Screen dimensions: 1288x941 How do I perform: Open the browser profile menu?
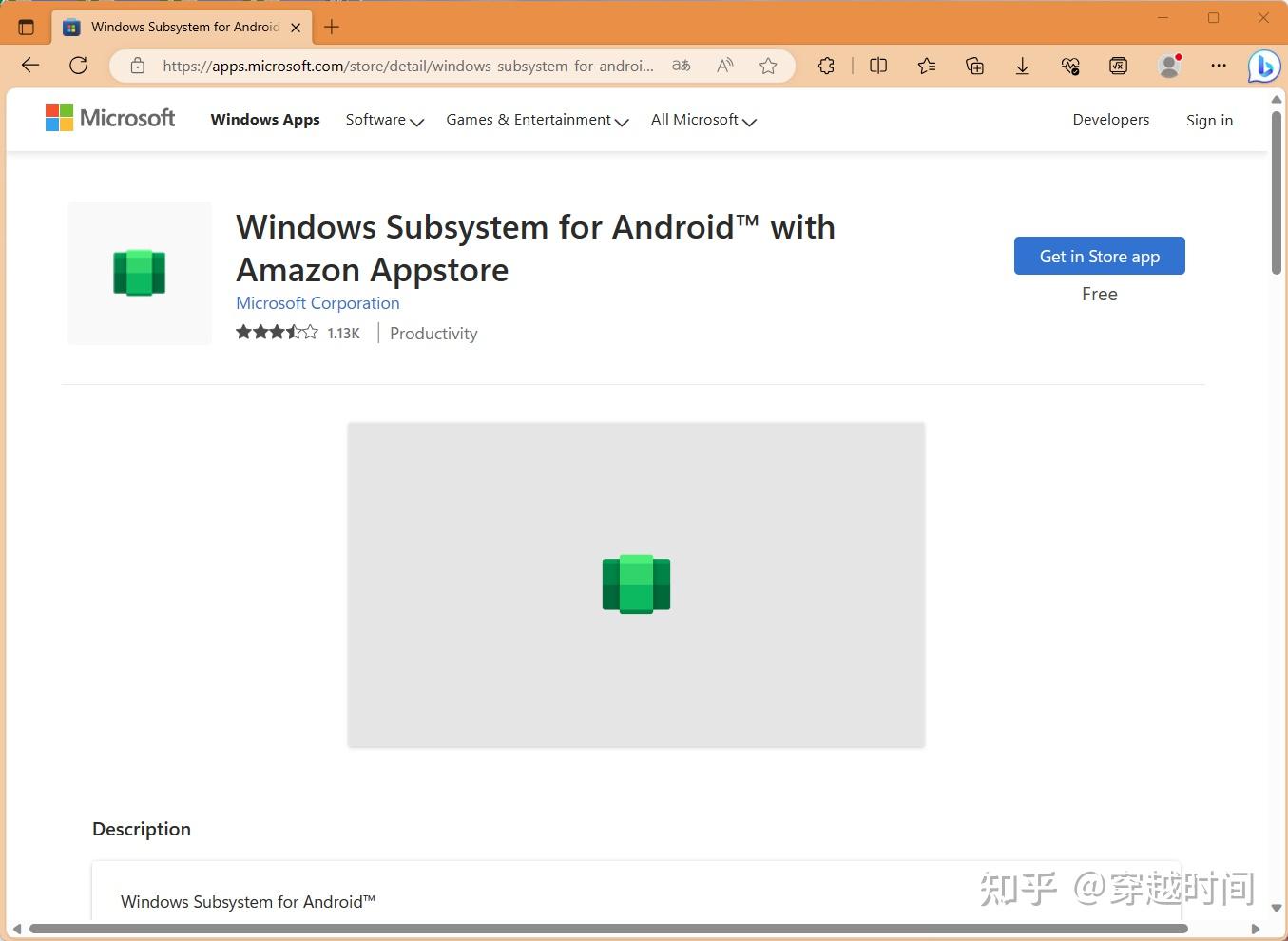pos(1169,66)
